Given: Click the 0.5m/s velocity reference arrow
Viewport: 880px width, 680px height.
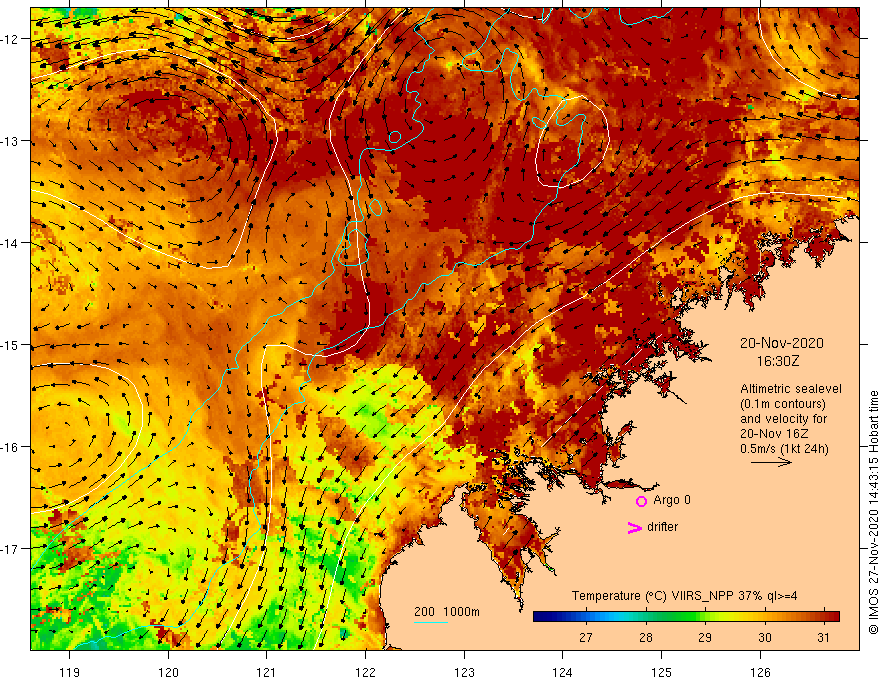Looking at the screenshot, I should tap(771, 463).
